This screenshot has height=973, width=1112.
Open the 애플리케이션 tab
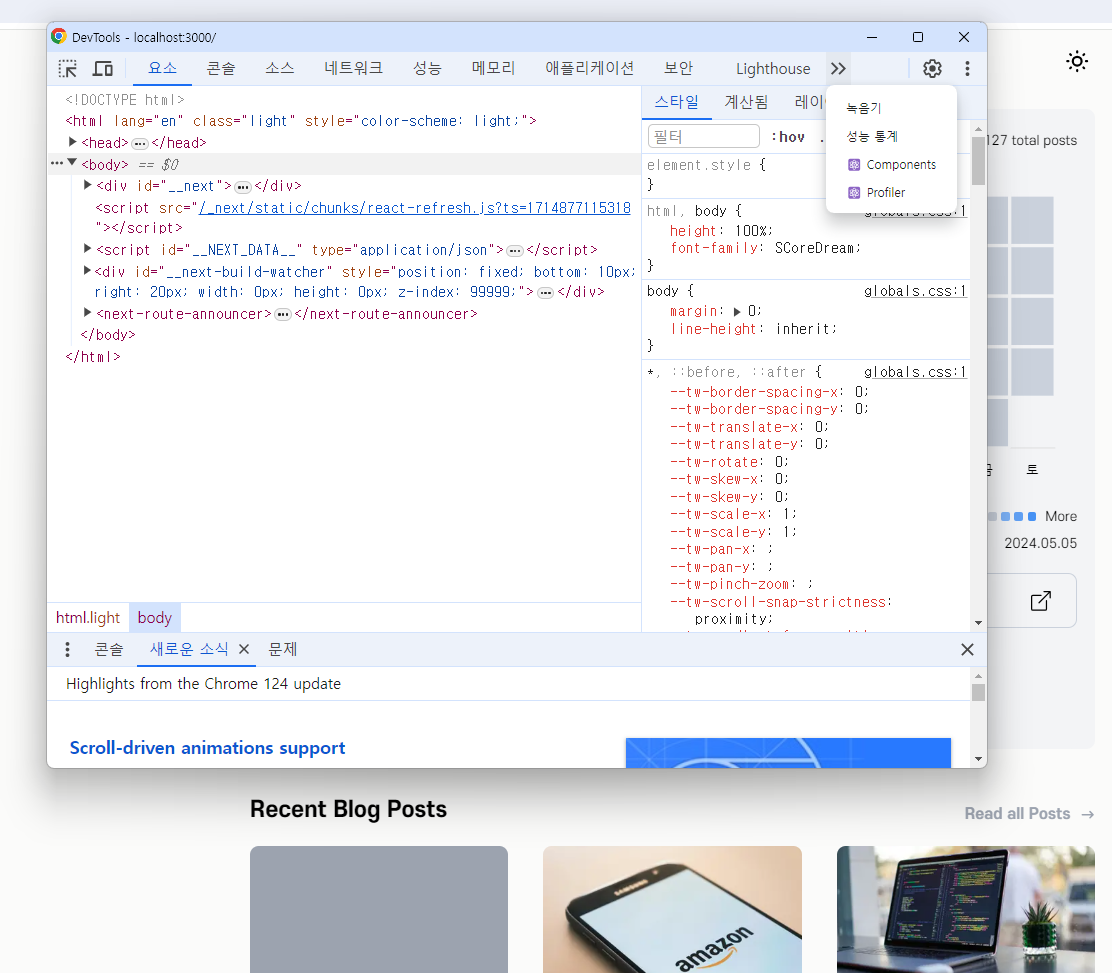click(589, 69)
